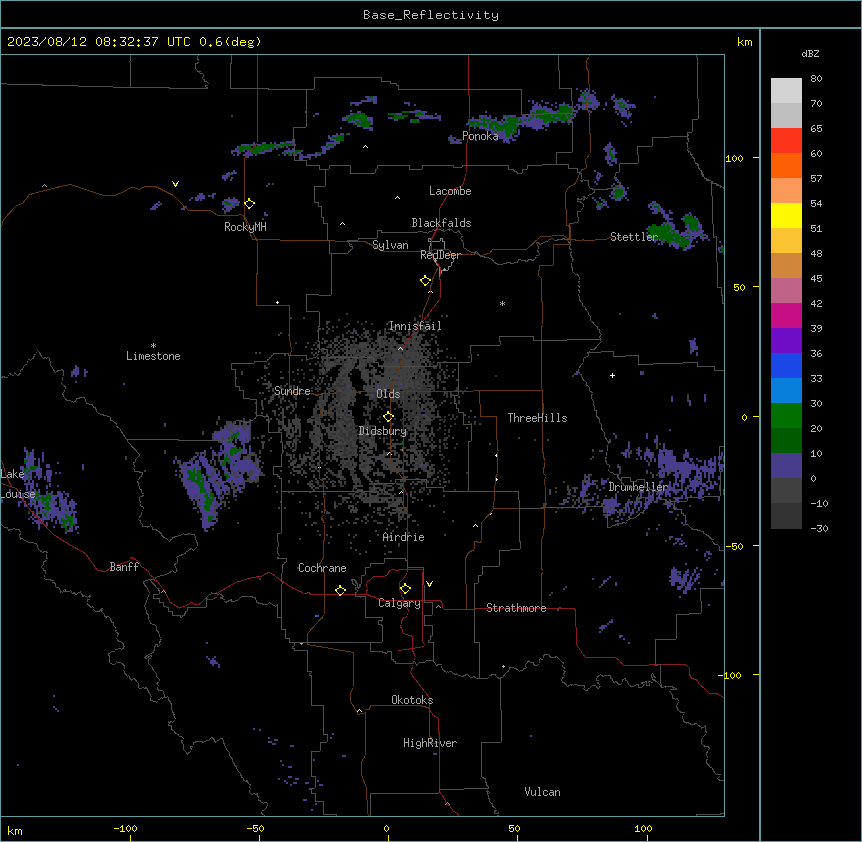This screenshot has height=842, width=862.
Task: Click the HighRiver city label
Action: pos(430,743)
